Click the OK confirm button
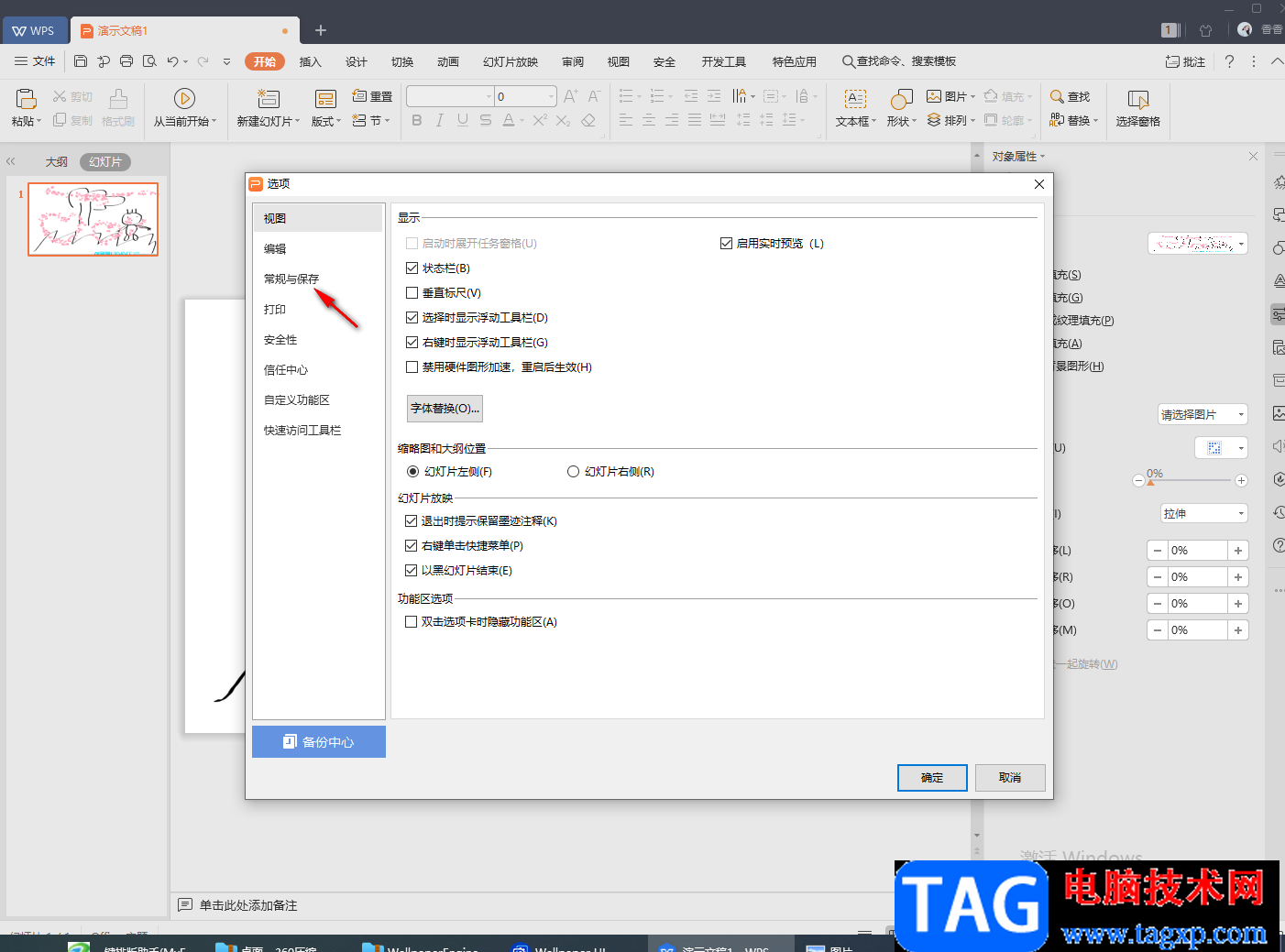 tap(932, 778)
